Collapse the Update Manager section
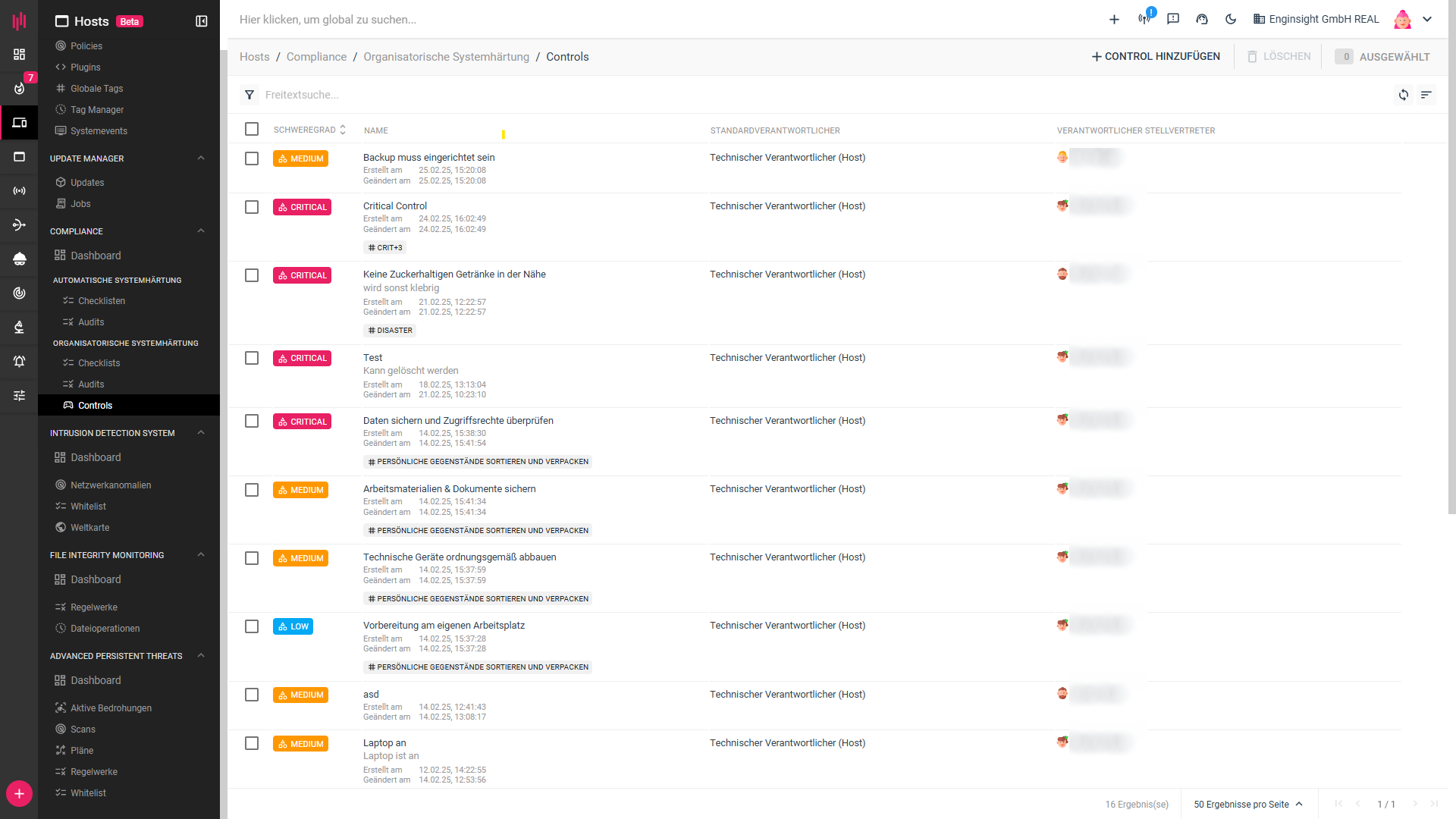Screen dimensions: 1456x819 (201, 158)
